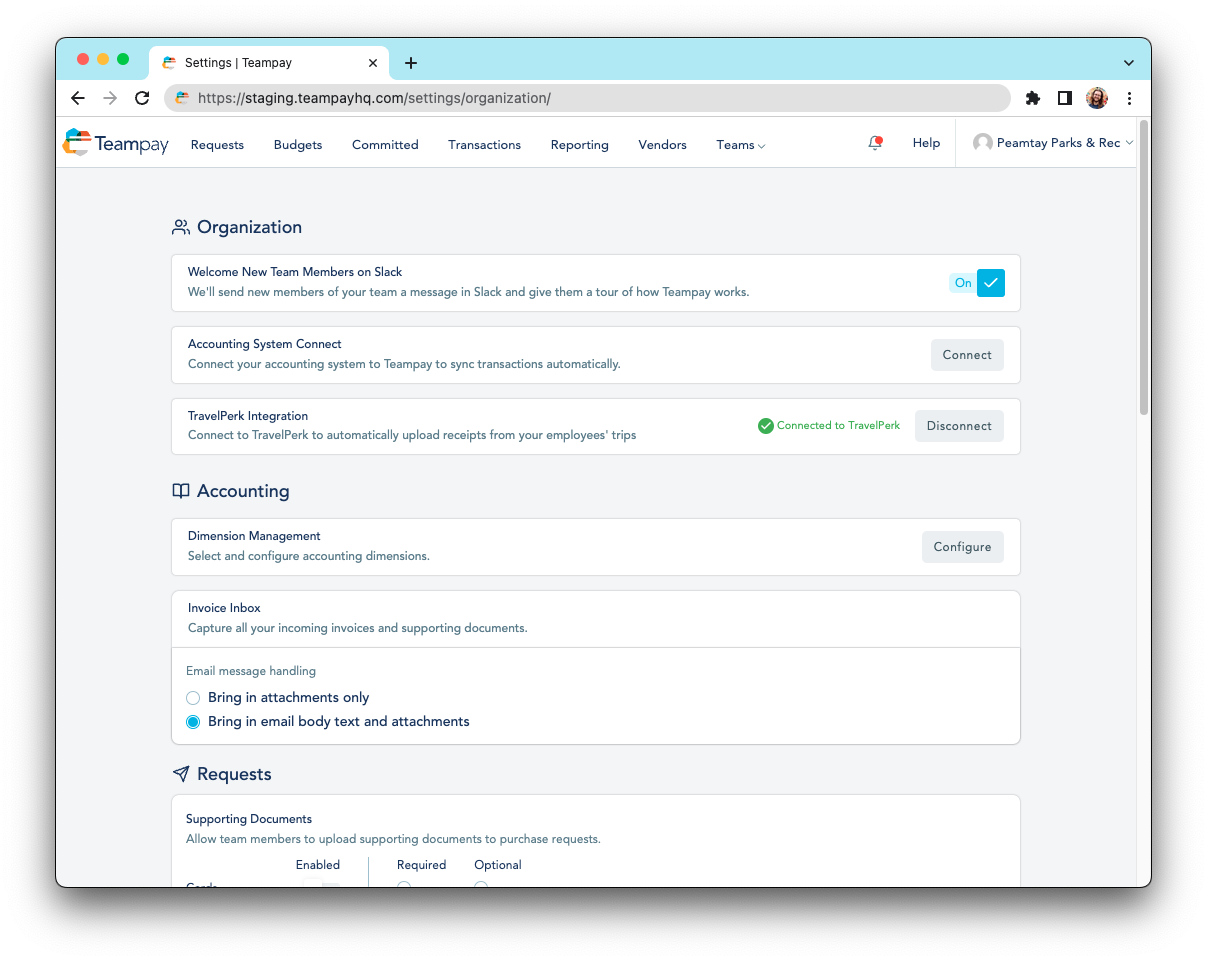Open the notifications bell
1207x961 pixels.
click(875, 143)
